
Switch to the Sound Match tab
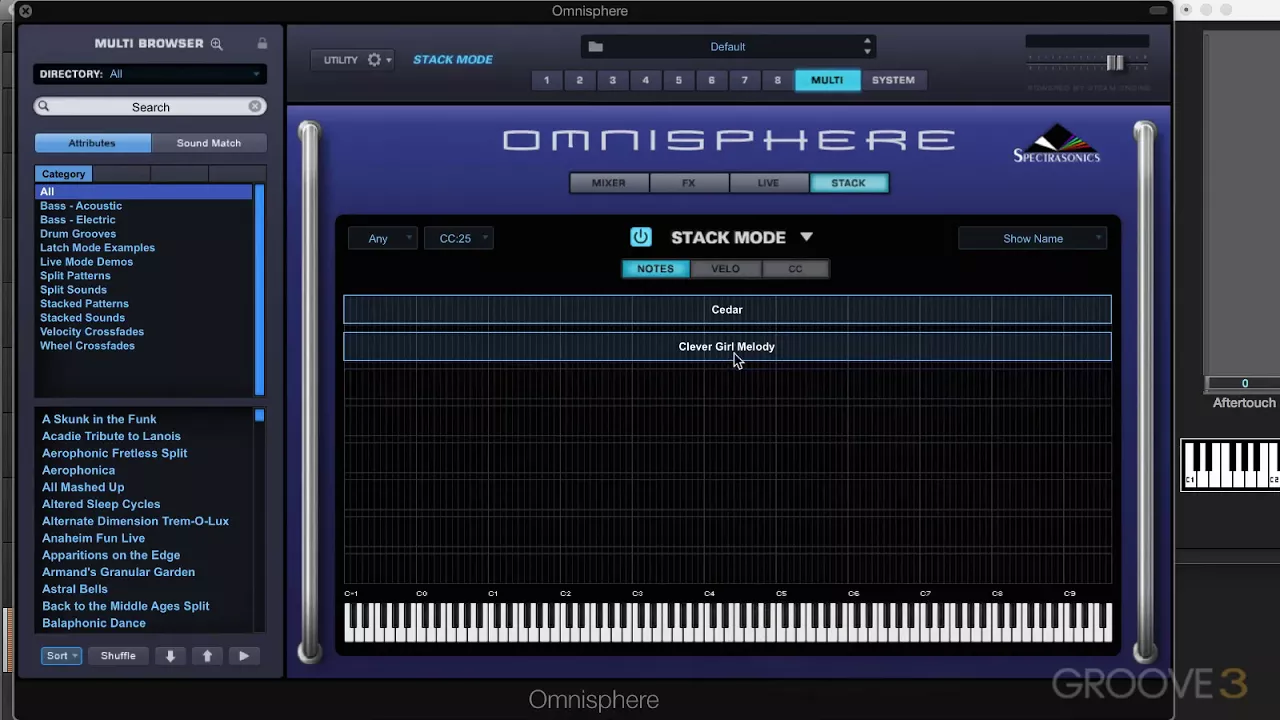click(209, 143)
